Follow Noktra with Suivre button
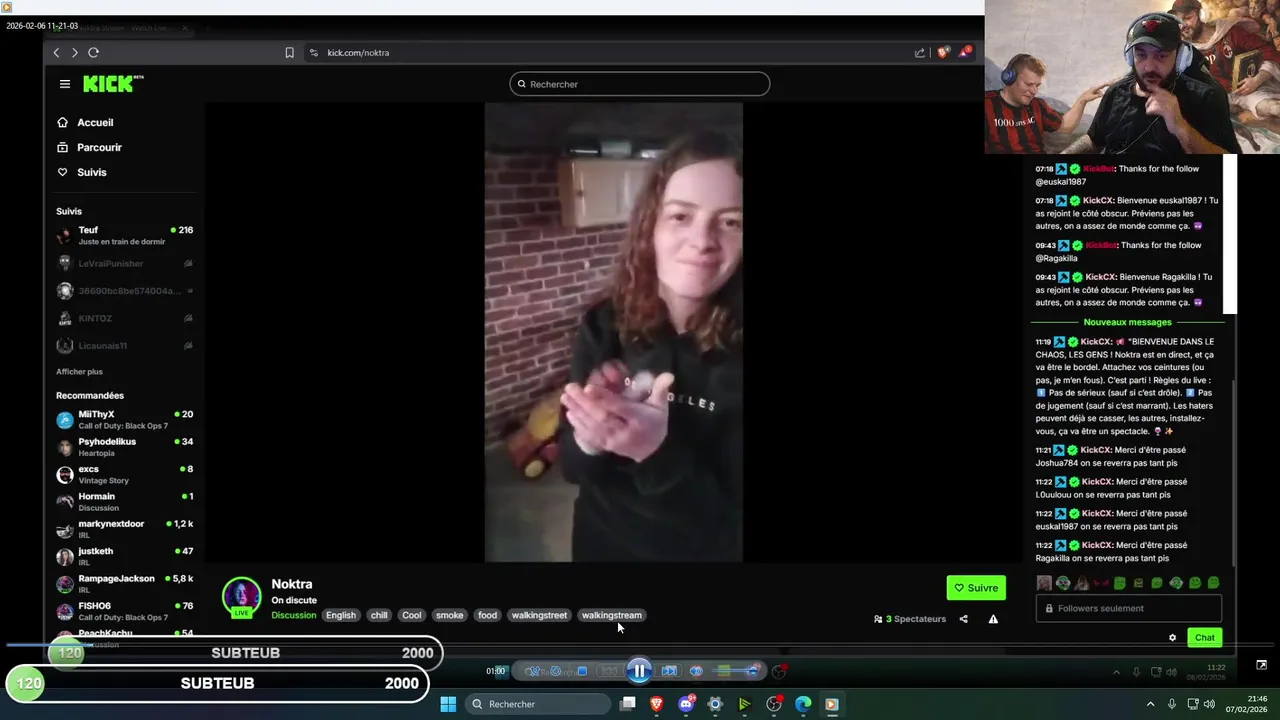 point(976,588)
